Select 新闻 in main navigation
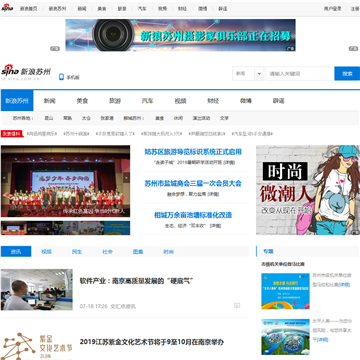Image resolution: width=360 pixels, height=360 pixels. tap(49, 101)
